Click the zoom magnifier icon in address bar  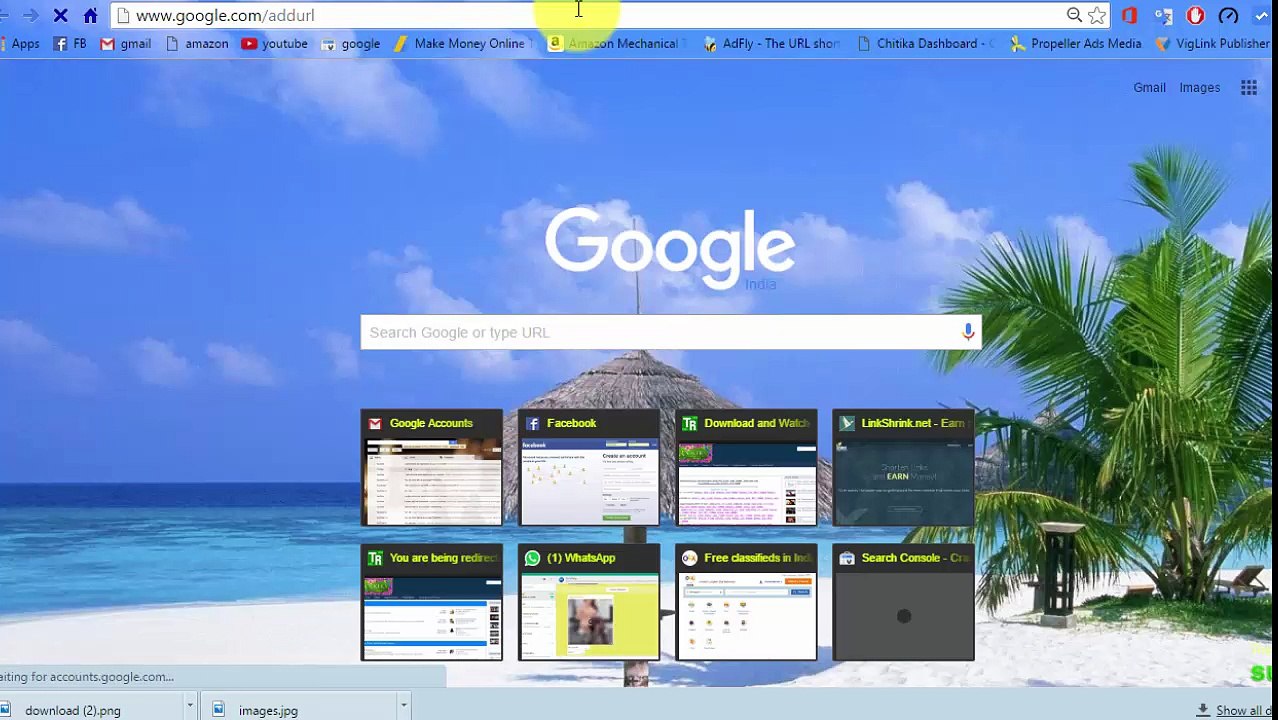pyautogui.click(x=1074, y=15)
